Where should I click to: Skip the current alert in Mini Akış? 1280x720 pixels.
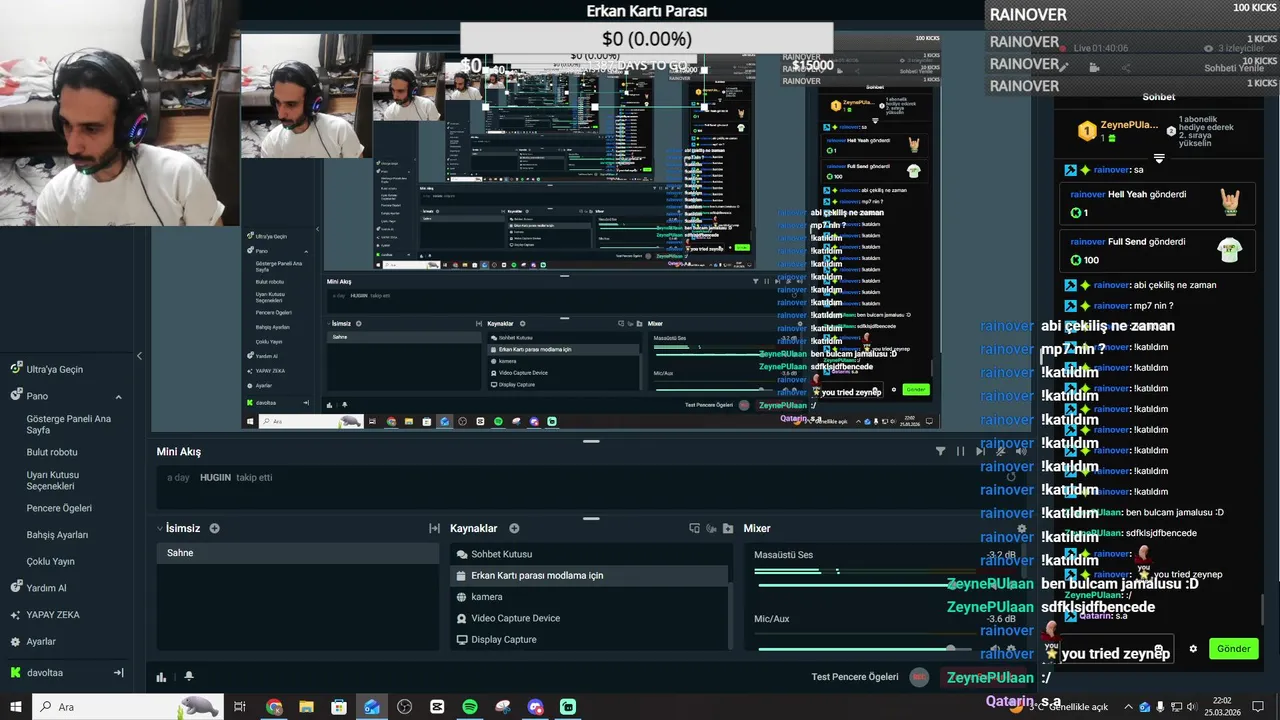tap(980, 451)
